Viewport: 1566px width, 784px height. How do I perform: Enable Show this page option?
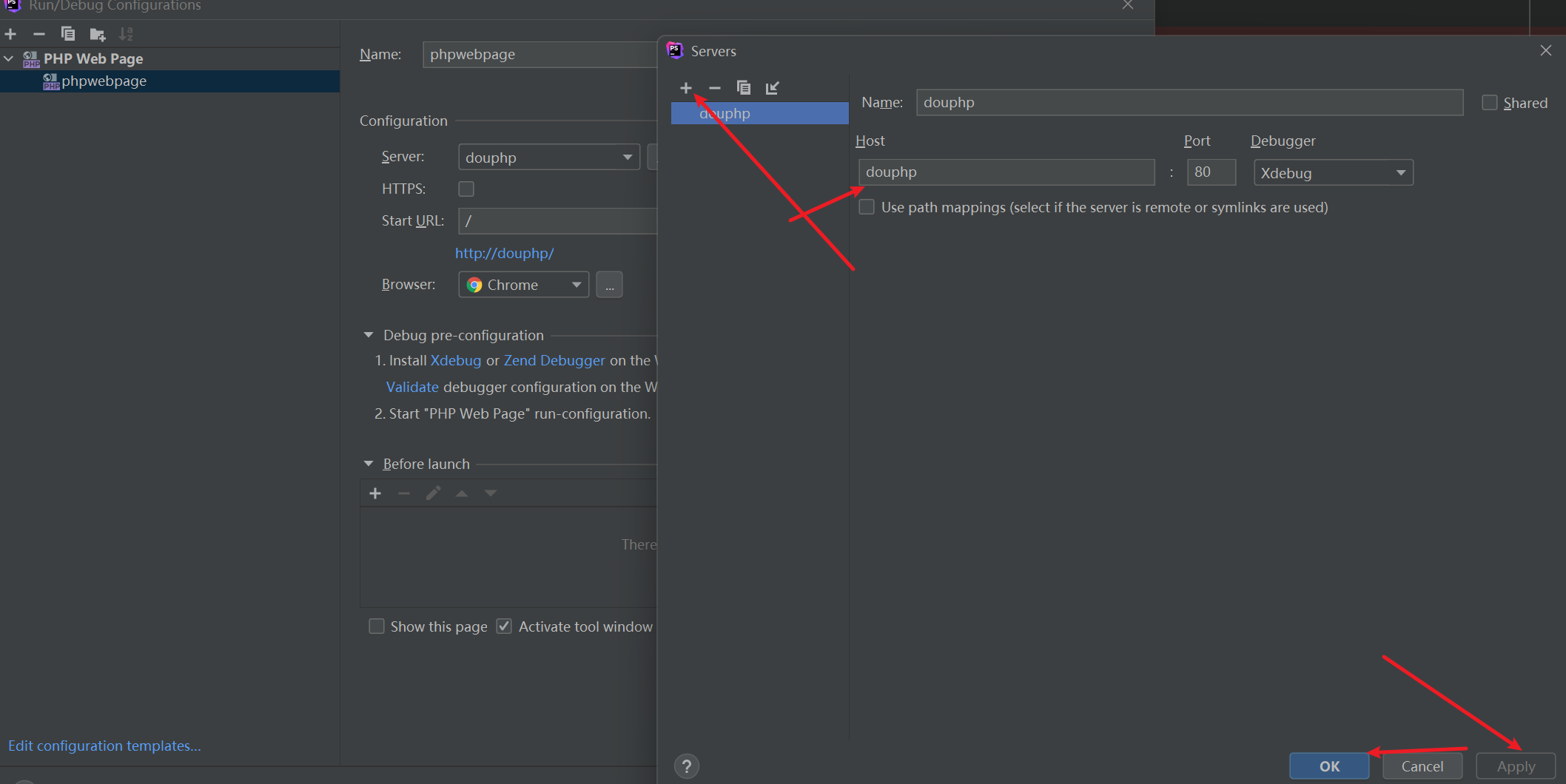pyautogui.click(x=377, y=626)
